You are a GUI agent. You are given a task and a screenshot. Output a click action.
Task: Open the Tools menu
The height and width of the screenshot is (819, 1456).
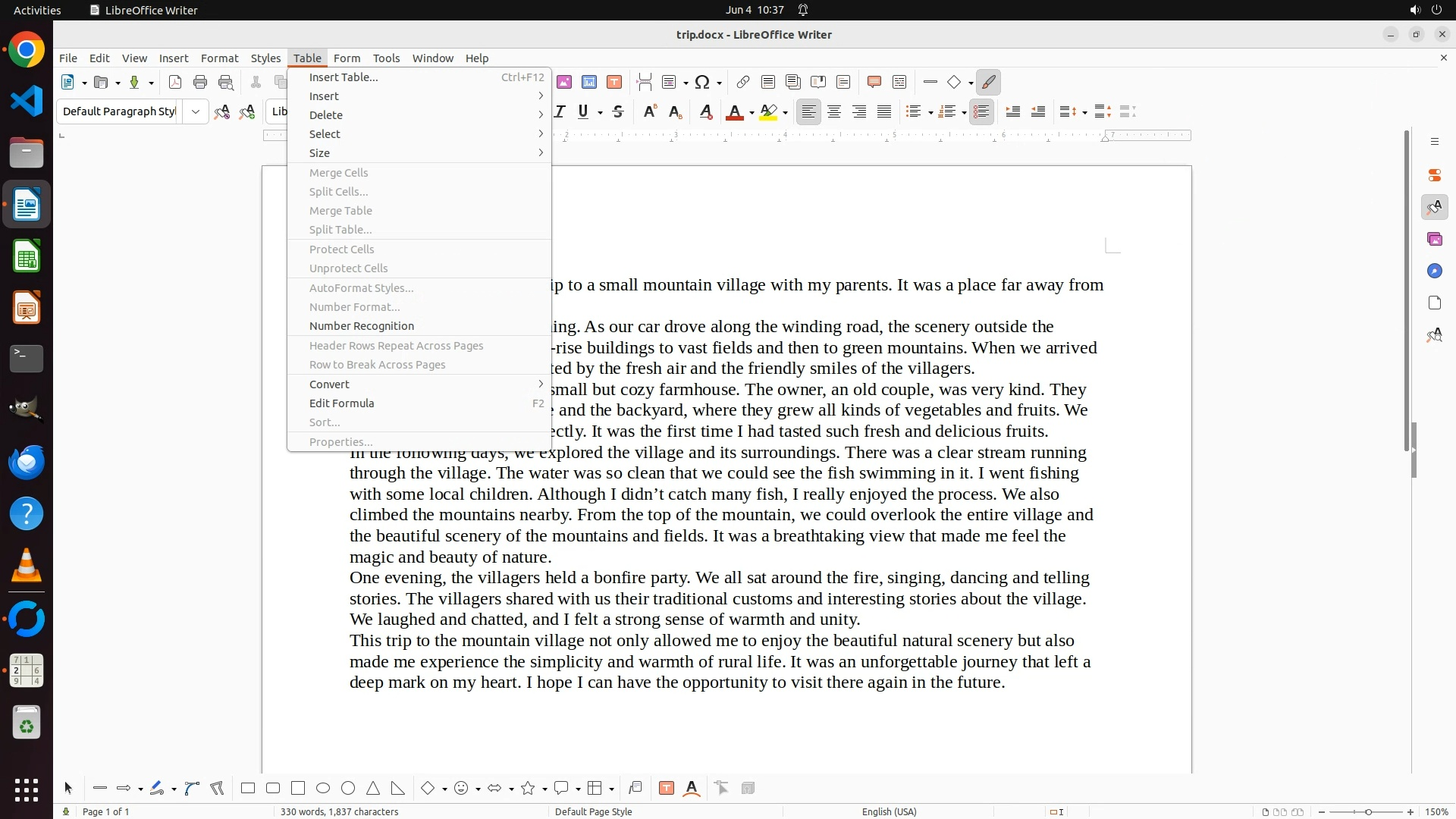pyautogui.click(x=386, y=58)
